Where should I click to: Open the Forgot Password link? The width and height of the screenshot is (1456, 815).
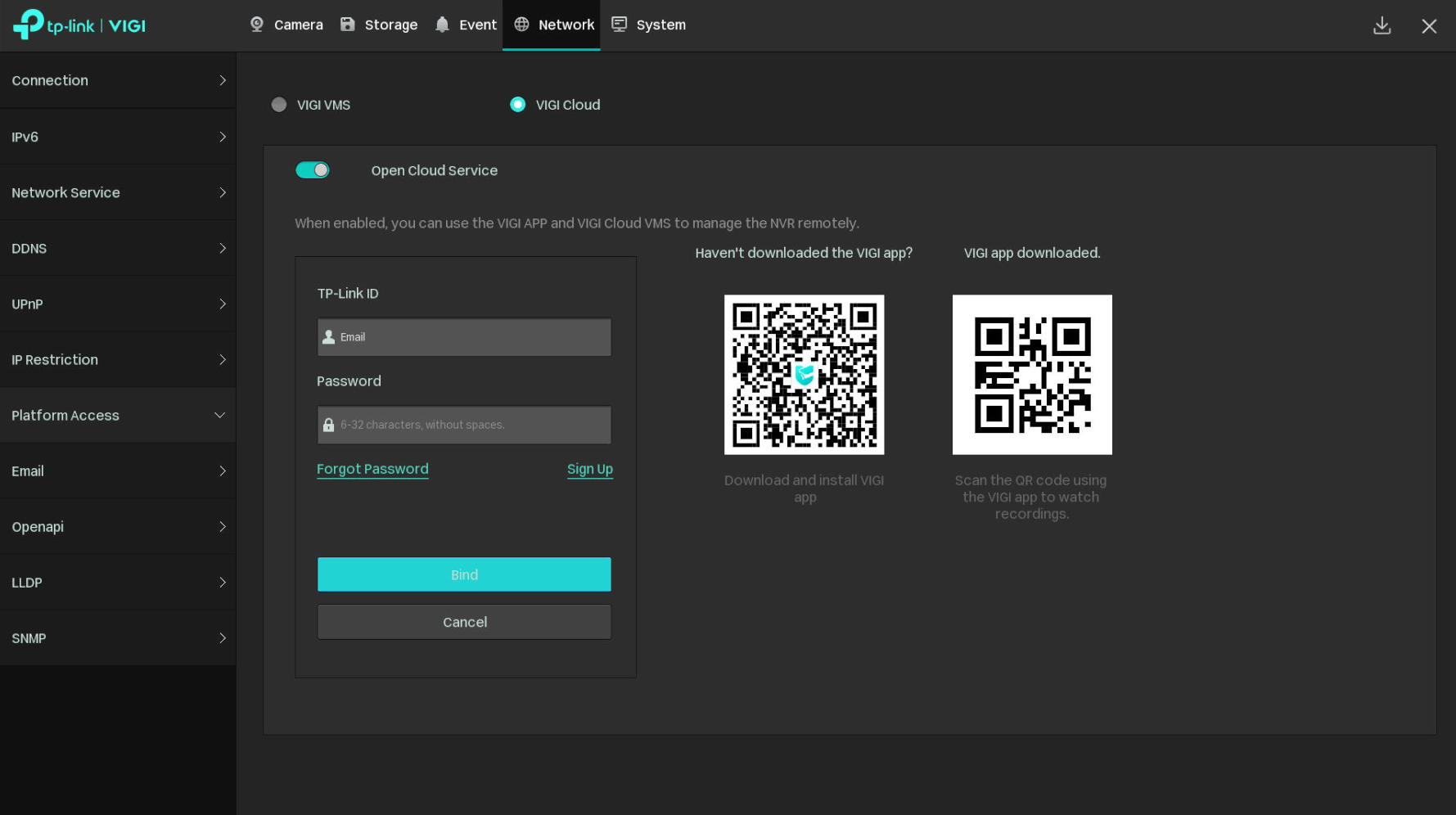[x=372, y=469]
